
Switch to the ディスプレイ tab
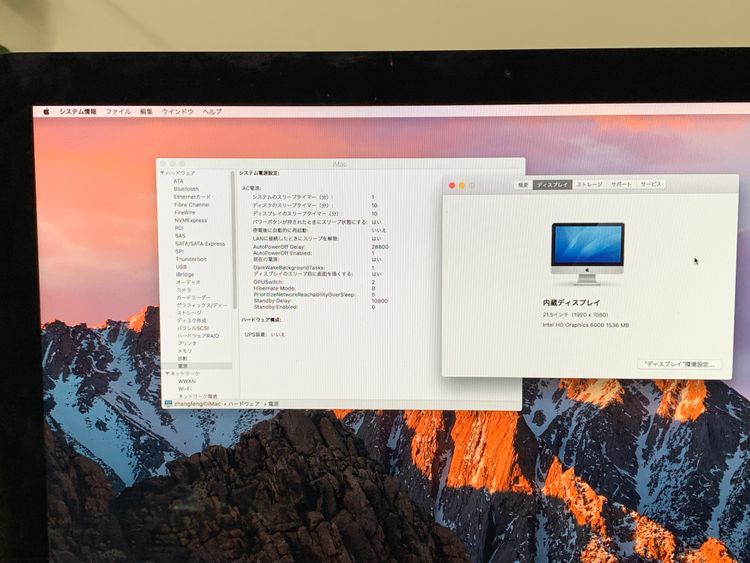pos(552,185)
